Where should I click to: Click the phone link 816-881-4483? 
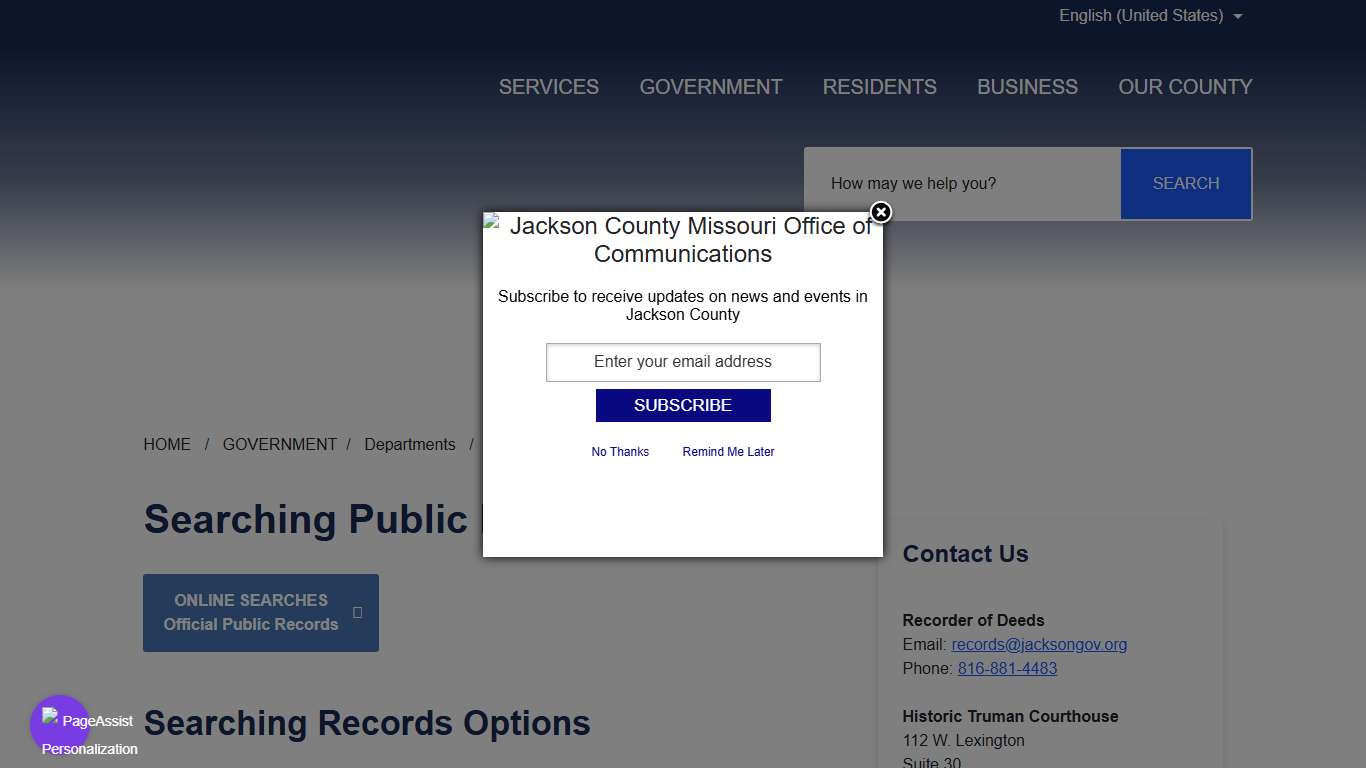[1007, 668]
